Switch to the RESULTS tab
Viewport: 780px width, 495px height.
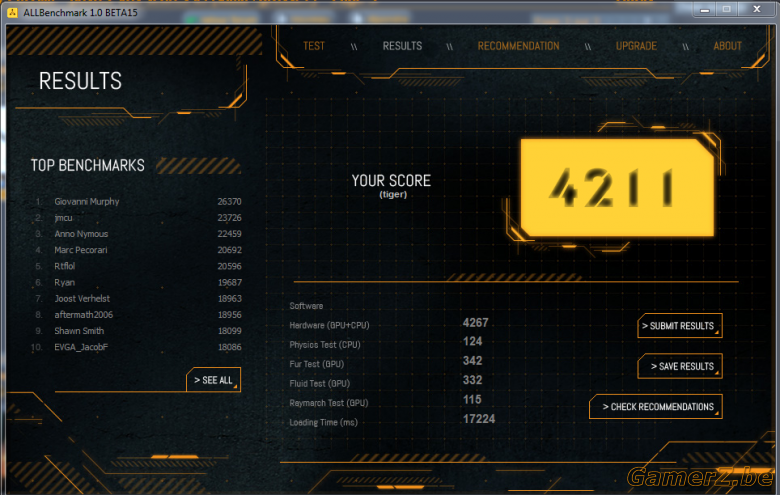(x=402, y=46)
